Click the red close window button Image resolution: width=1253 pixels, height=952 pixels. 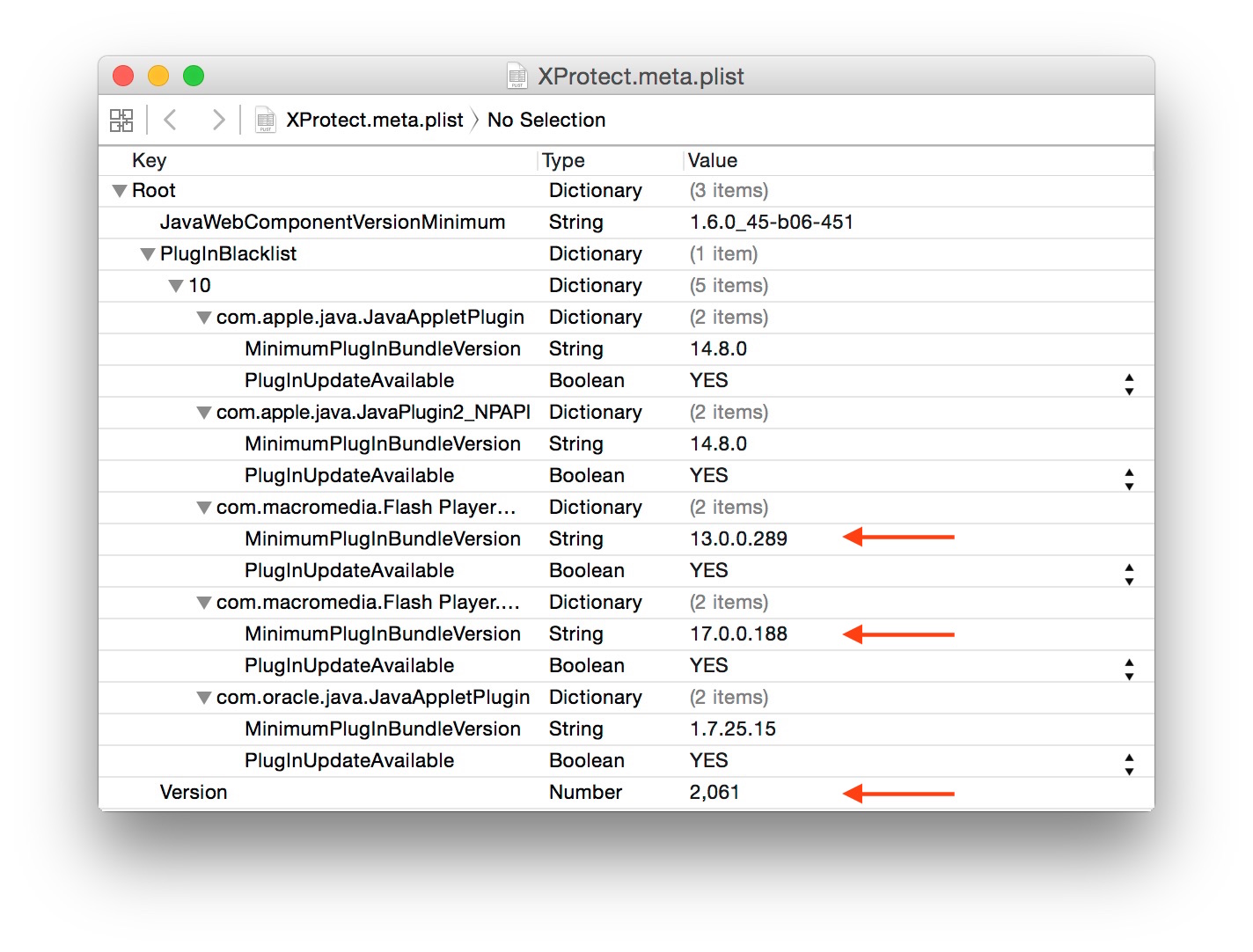123,77
